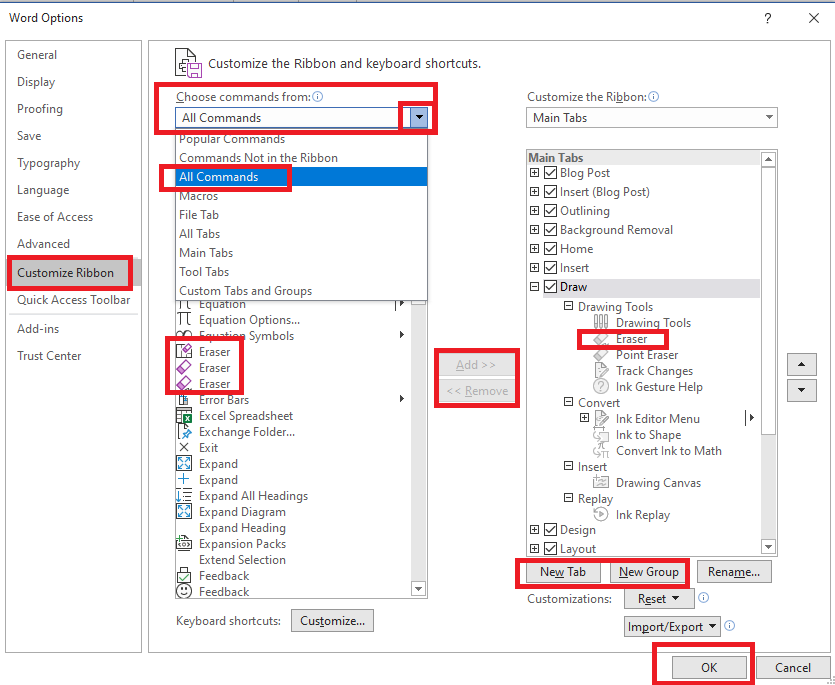Select the Ink Editor Menu icon
The image size is (835, 685).
click(601, 419)
